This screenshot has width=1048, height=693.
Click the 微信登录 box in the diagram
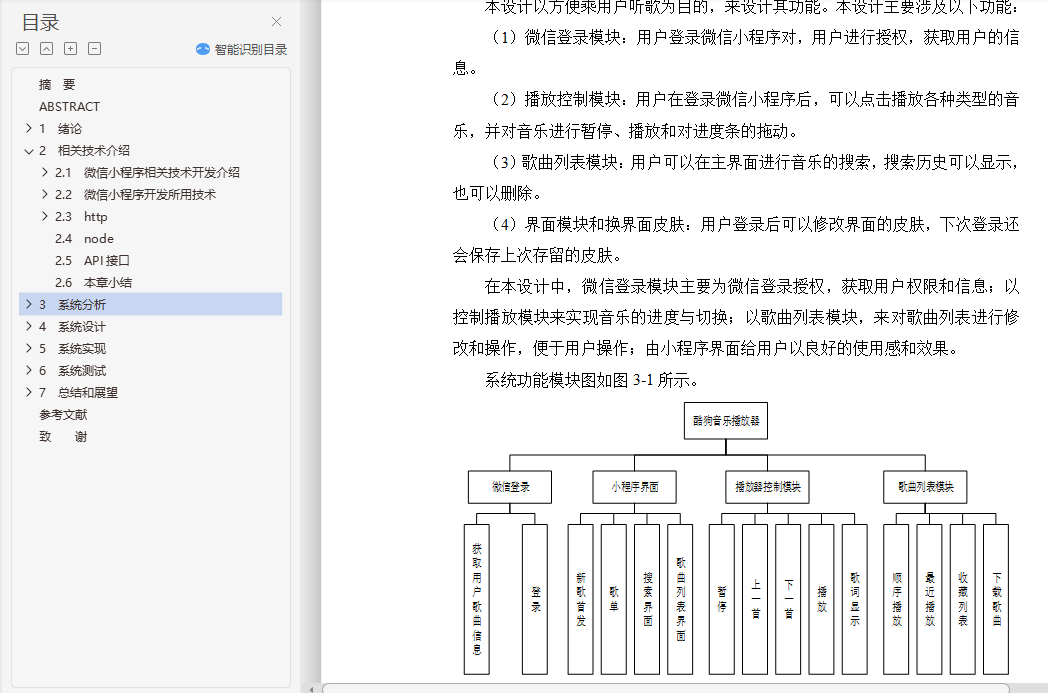point(510,487)
